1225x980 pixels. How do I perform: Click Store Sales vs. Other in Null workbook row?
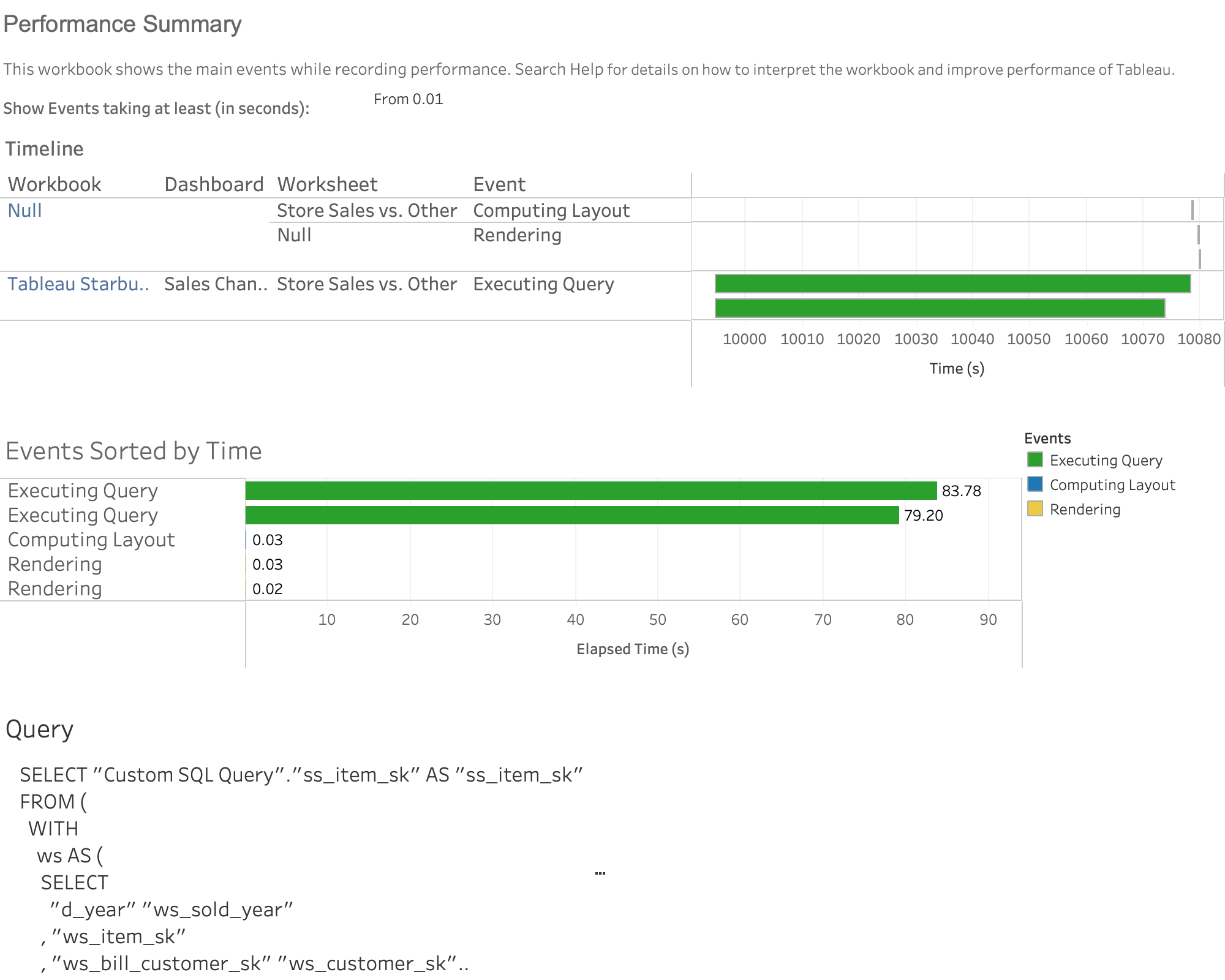[367, 210]
